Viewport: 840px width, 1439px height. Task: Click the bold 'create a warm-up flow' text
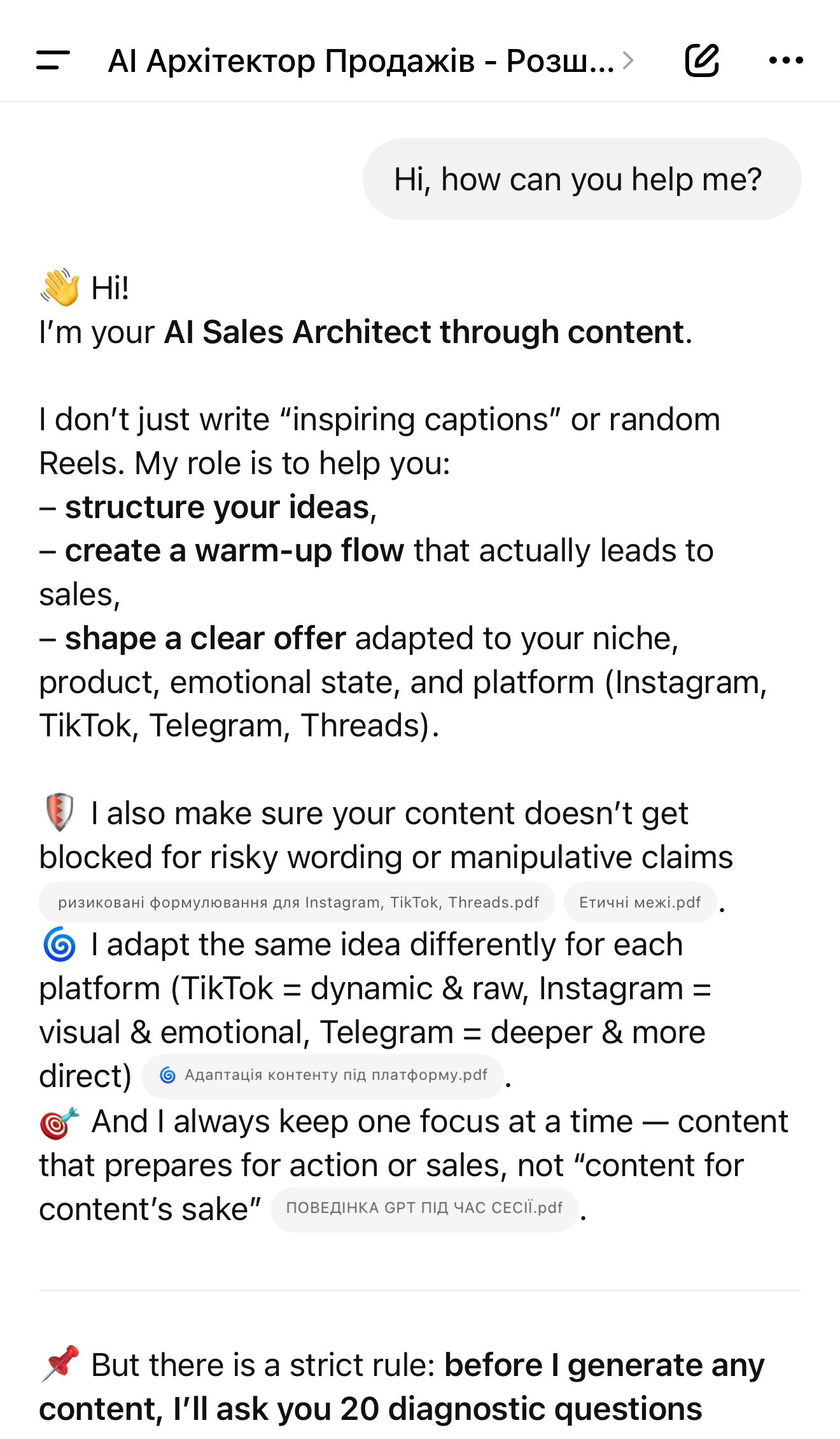(x=234, y=551)
